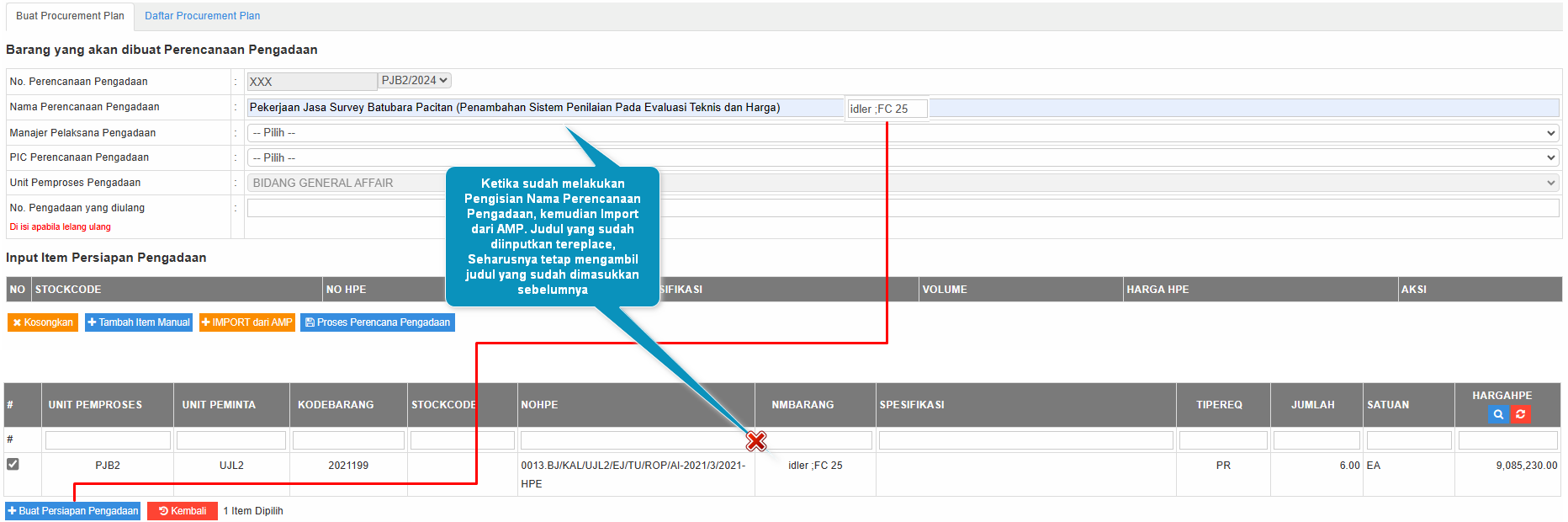Click Tambah Item Manual button
The image size is (1568, 522).
139,322
